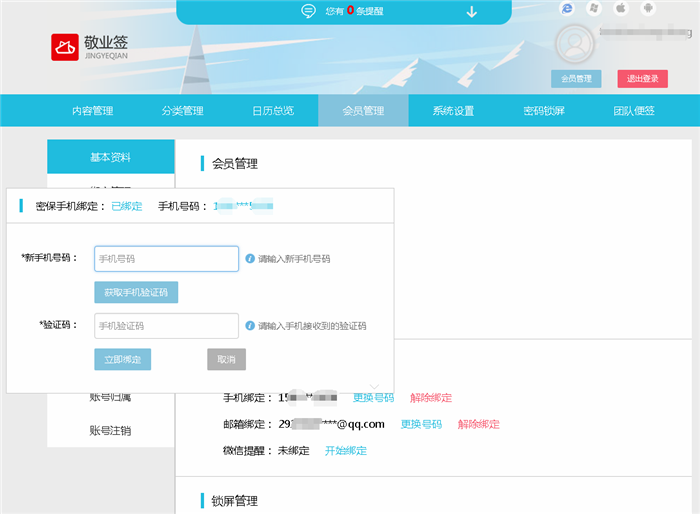
Task: Switch to the 系统设置 tab
Action: (453, 110)
